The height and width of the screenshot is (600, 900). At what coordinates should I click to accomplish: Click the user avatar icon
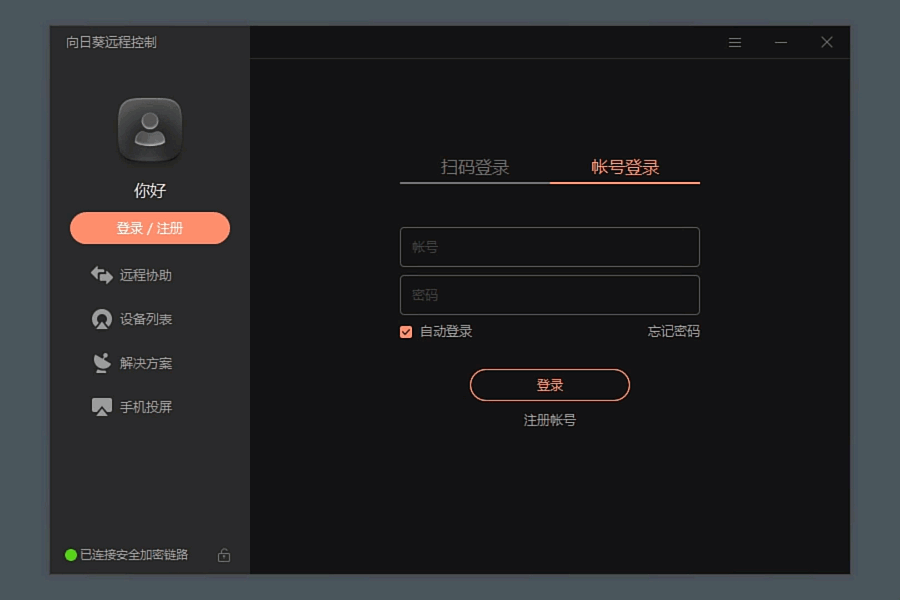(150, 130)
